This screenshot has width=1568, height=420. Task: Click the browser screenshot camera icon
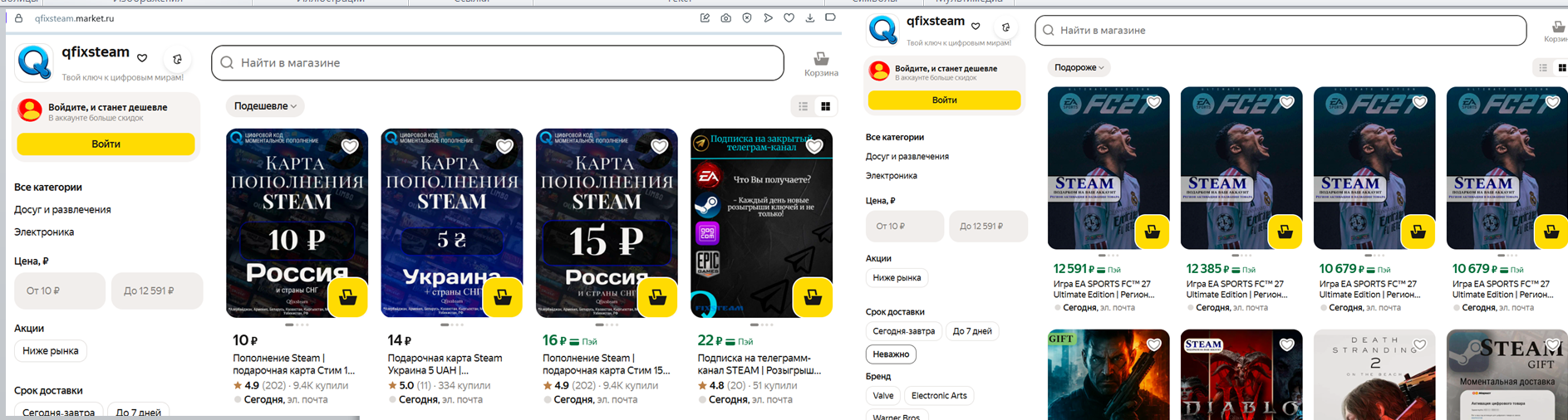click(726, 17)
